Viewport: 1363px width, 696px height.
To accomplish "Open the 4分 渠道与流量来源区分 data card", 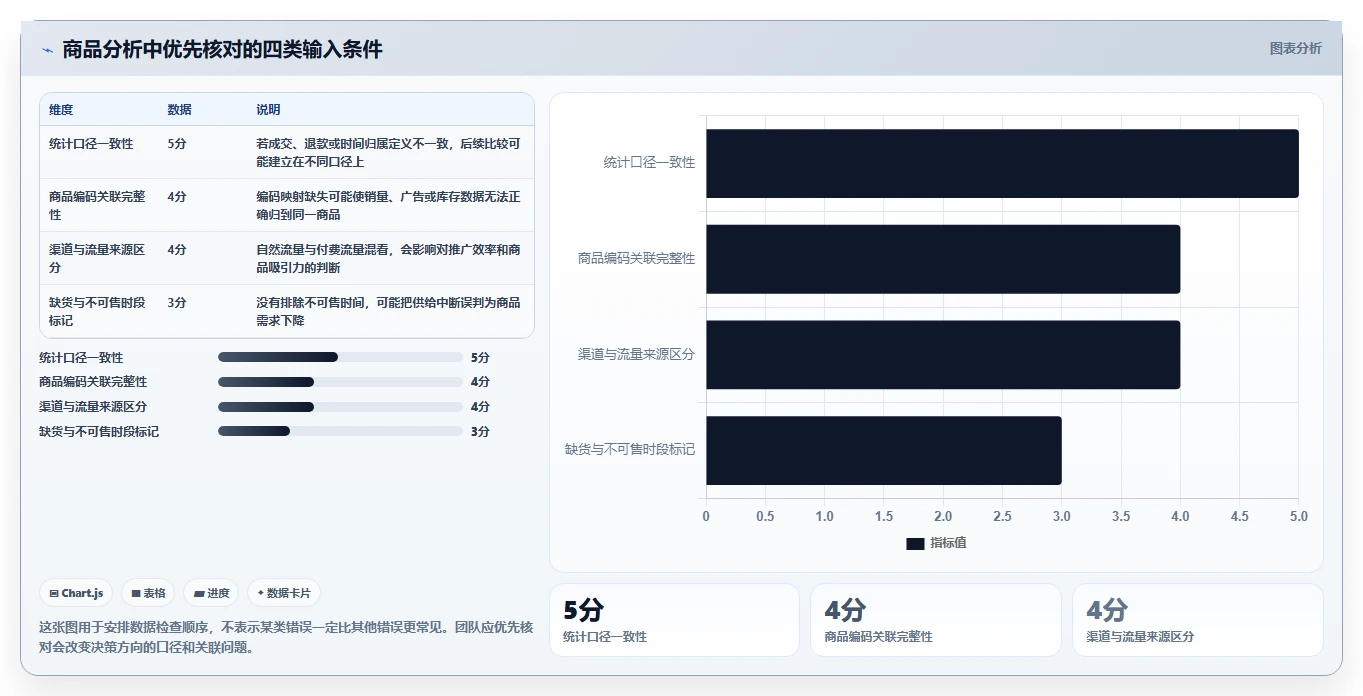I will click(x=1198, y=620).
